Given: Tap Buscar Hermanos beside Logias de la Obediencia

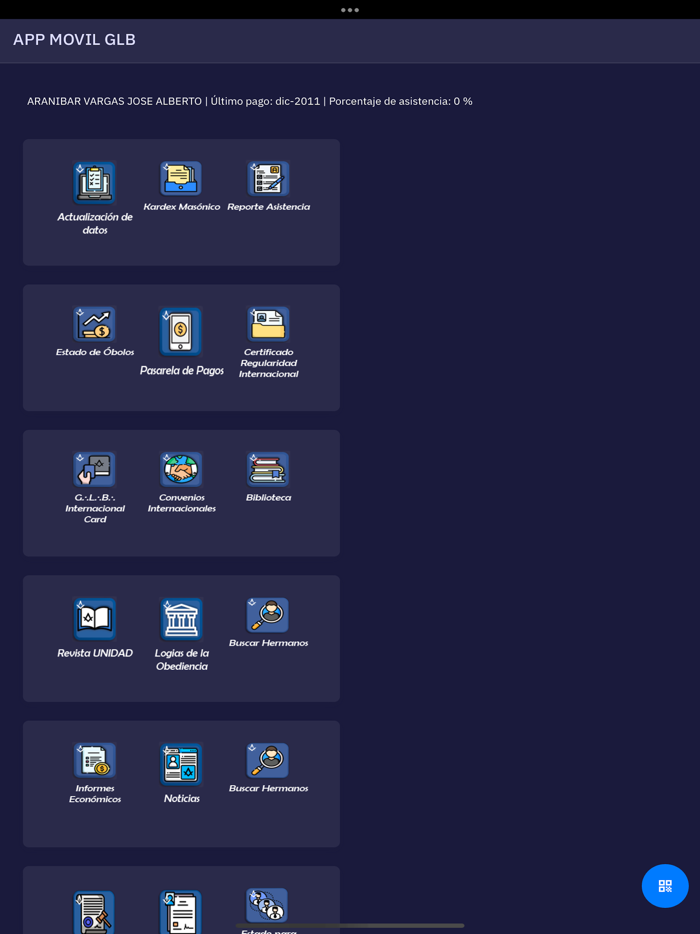Looking at the screenshot, I should (268, 615).
